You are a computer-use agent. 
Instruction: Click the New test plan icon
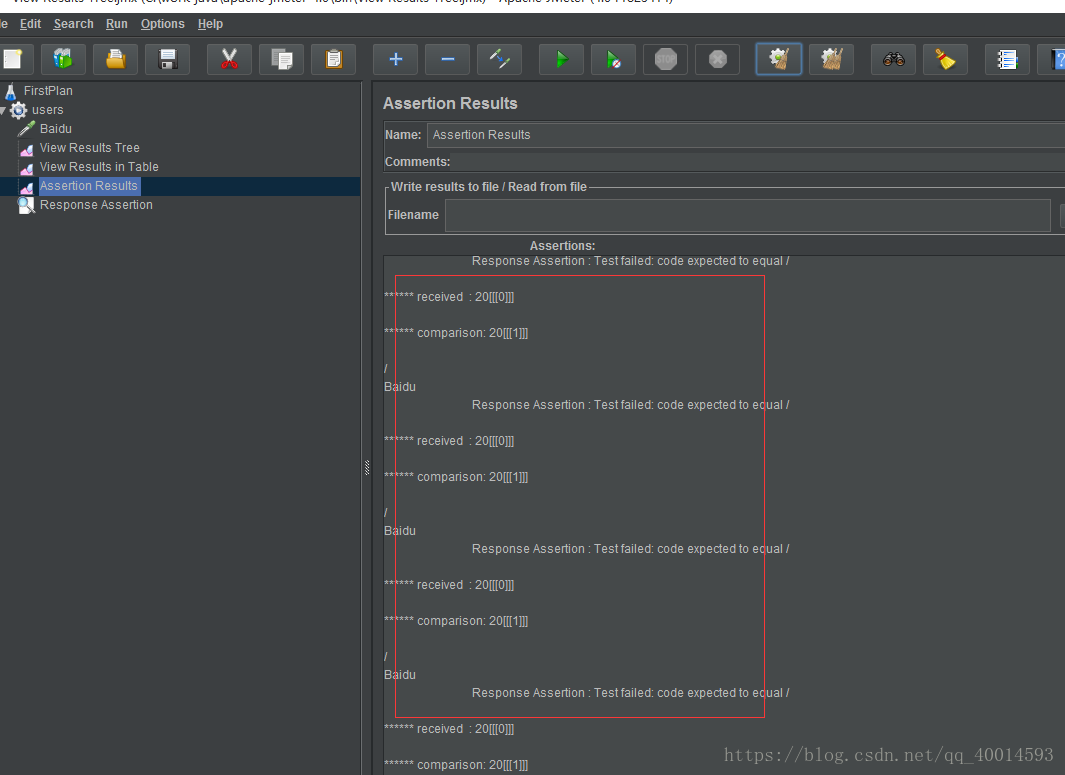point(14,59)
